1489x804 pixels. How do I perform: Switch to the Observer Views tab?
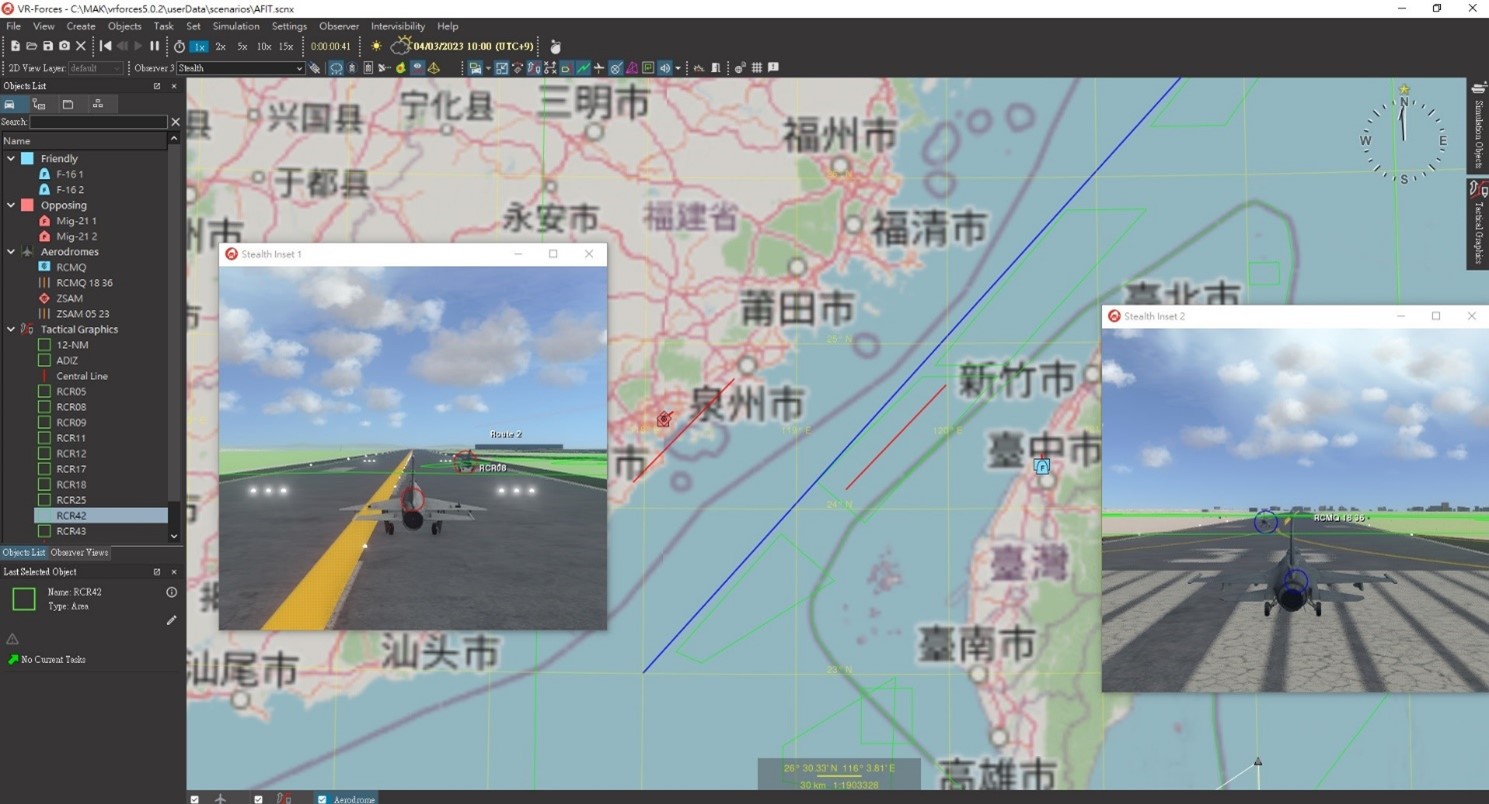[x=79, y=552]
